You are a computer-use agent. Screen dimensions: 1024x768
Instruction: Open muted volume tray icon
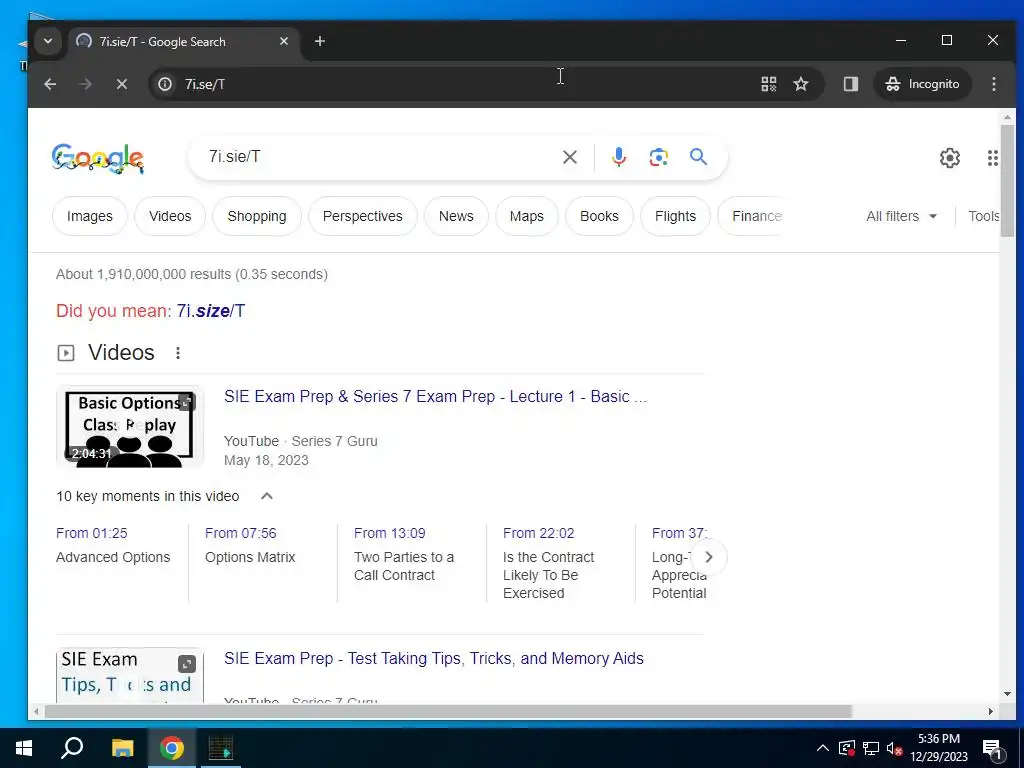pyautogui.click(x=894, y=748)
